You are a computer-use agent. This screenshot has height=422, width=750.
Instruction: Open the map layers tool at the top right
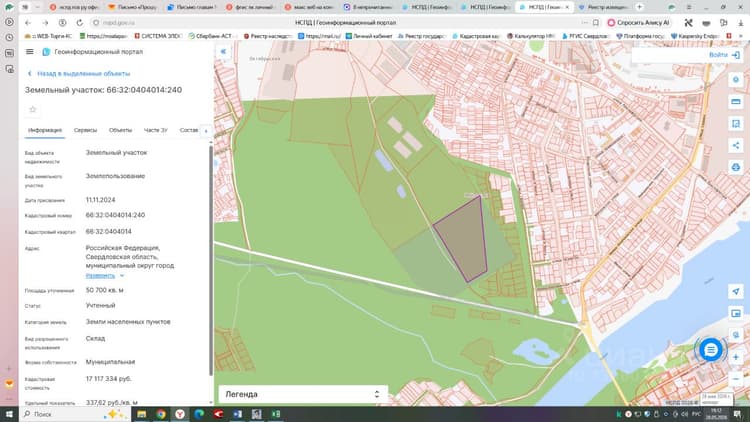pyautogui.click(x=736, y=79)
